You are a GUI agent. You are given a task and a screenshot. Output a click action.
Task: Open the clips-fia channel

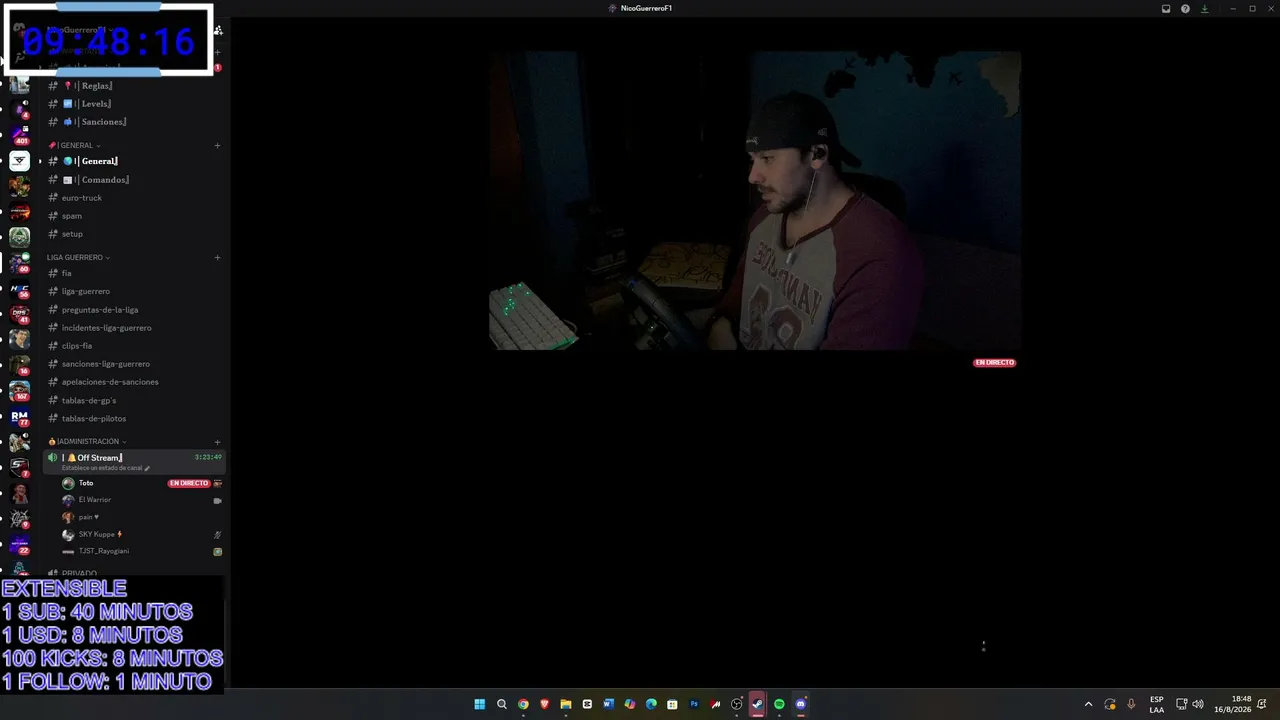(134, 346)
